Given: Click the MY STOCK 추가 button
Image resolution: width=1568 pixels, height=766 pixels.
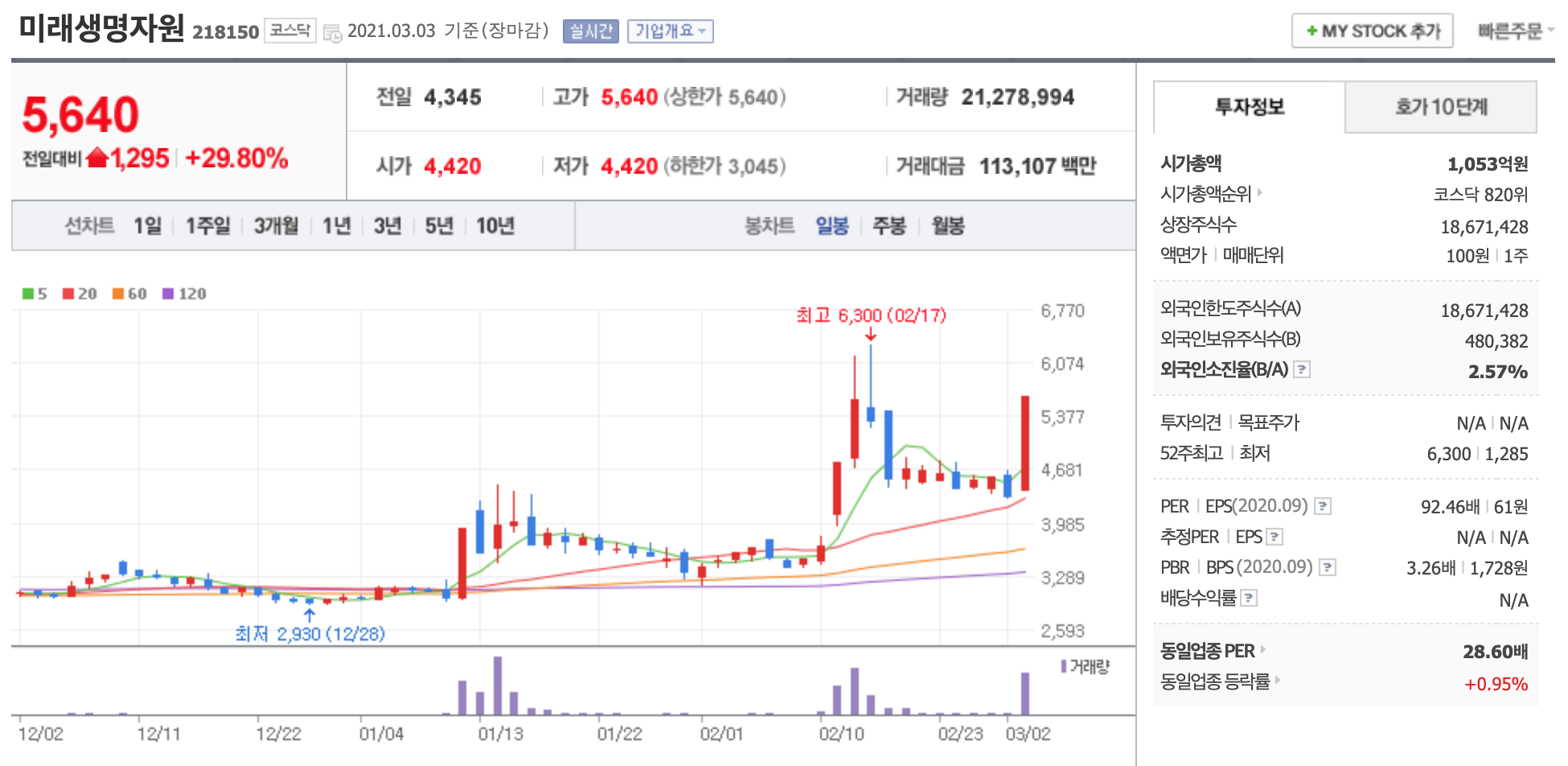Looking at the screenshot, I should click(x=1373, y=31).
